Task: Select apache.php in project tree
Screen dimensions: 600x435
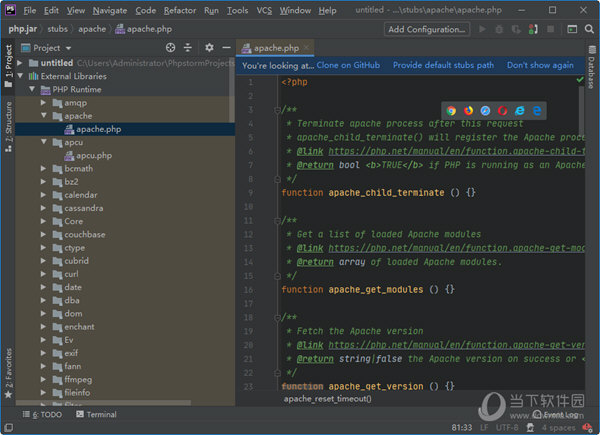Action: [x=125, y=129]
